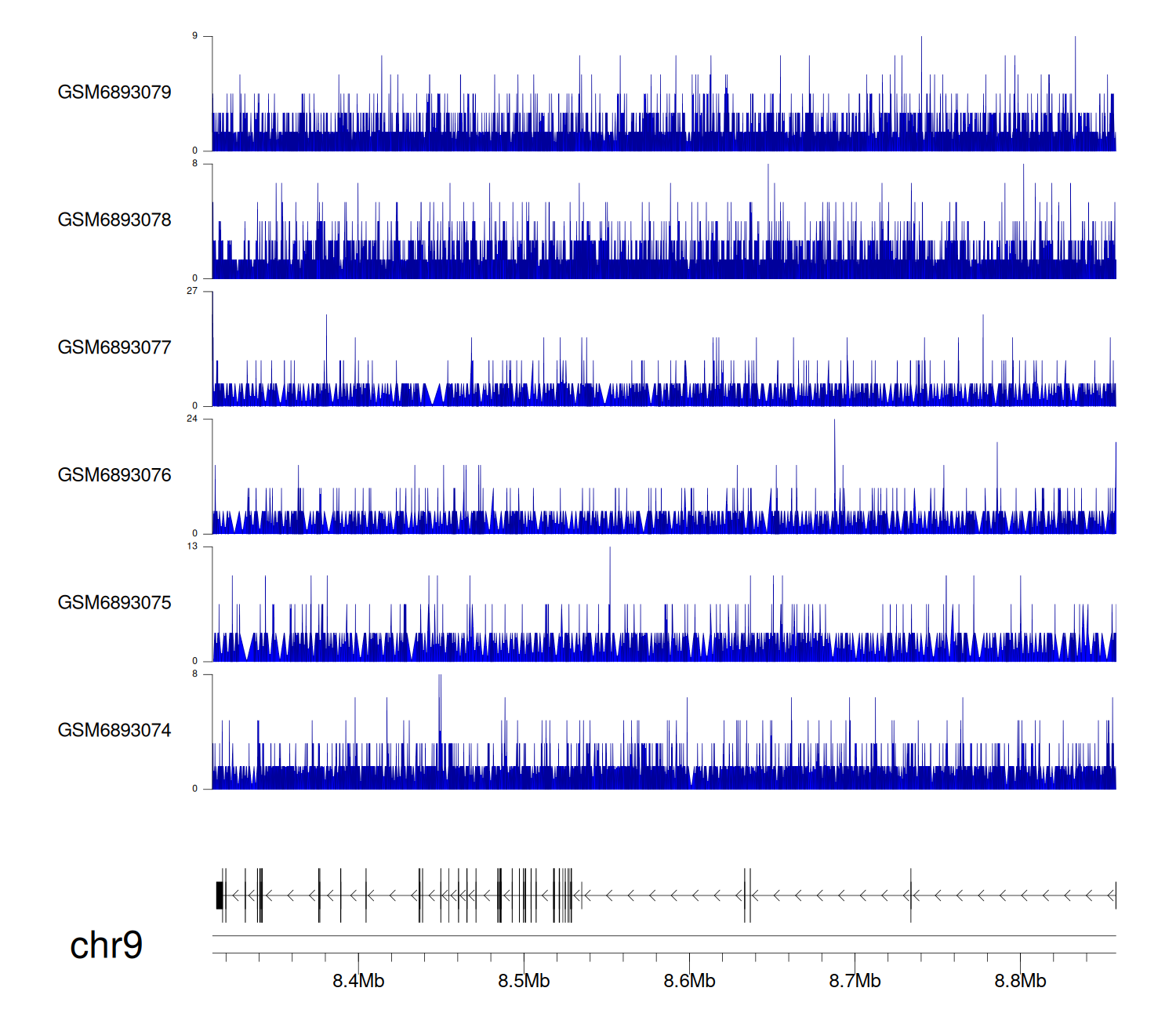Click the 8.8Mb coordinate label
The width and height of the screenshot is (1176, 1035).
[1020, 981]
